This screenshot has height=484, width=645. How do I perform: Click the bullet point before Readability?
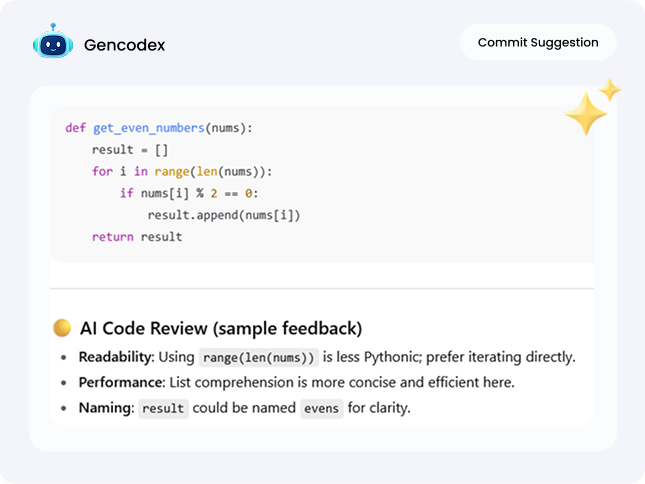click(64, 357)
